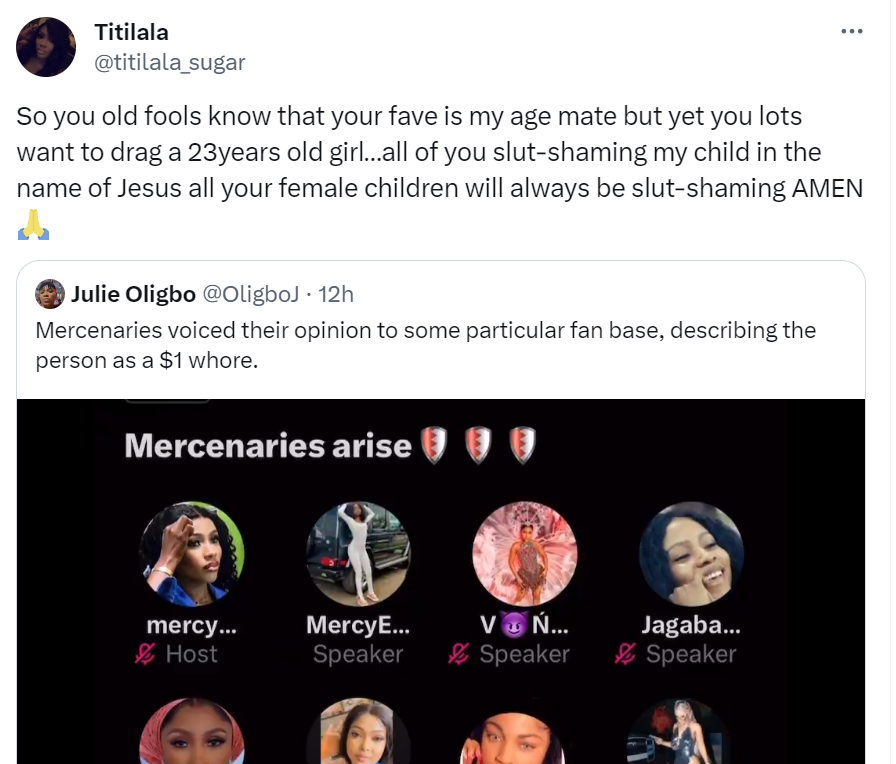The height and width of the screenshot is (764, 896).
Task: Click muted mic icon beside V…Ń Speaker
Action: [x=460, y=655]
